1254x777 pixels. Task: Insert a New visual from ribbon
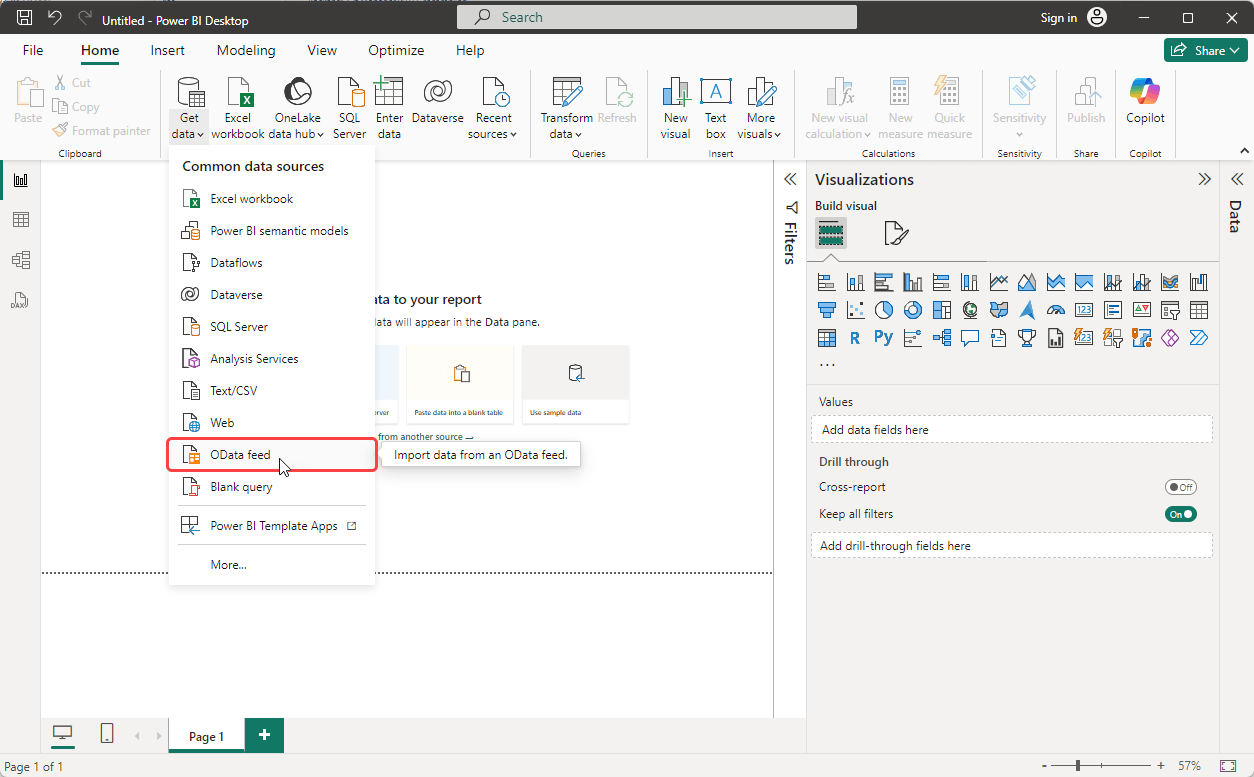[676, 108]
